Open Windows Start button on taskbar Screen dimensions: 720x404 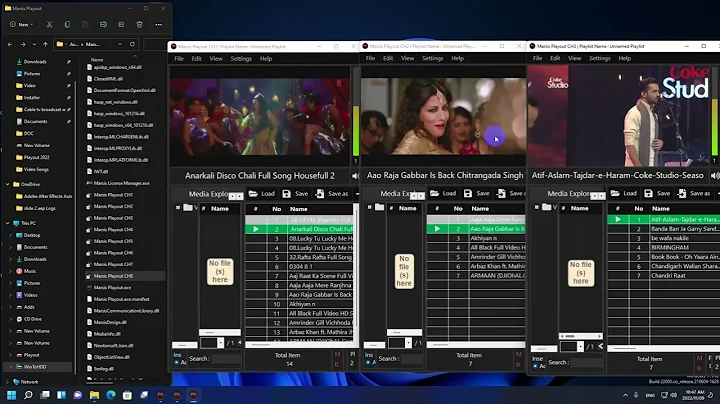pyautogui.click(x=11, y=395)
